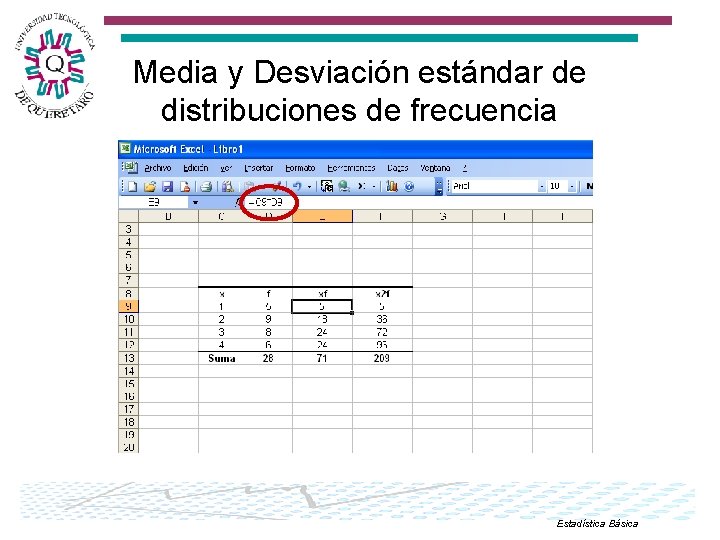Click the 'xf' heading cell
The width and height of the screenshot is (720, 540).
point(322,293)
